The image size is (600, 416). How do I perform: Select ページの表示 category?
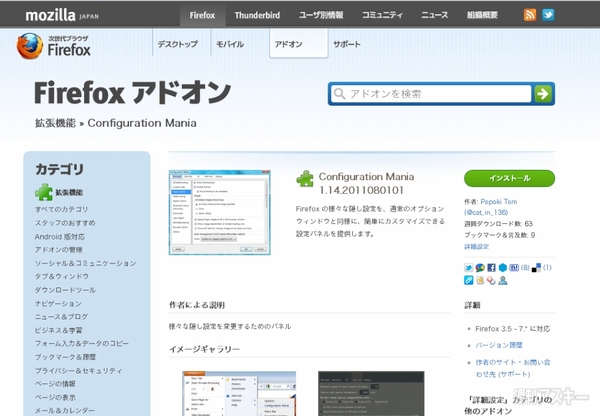[x=55, y=397]
